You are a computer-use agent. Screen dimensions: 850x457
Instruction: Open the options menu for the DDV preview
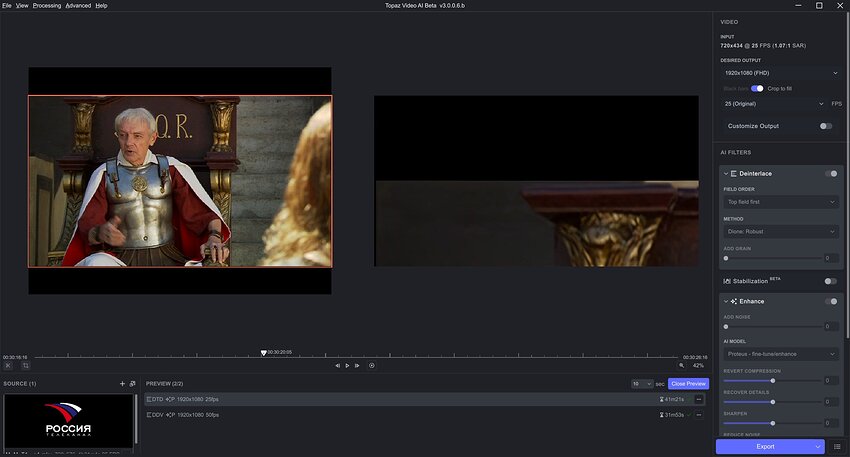tap(699, 415)
